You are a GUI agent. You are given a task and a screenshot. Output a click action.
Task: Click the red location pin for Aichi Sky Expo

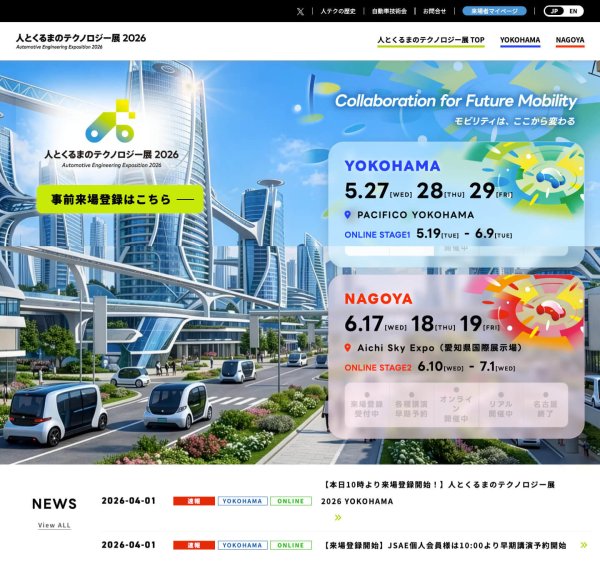347,348
